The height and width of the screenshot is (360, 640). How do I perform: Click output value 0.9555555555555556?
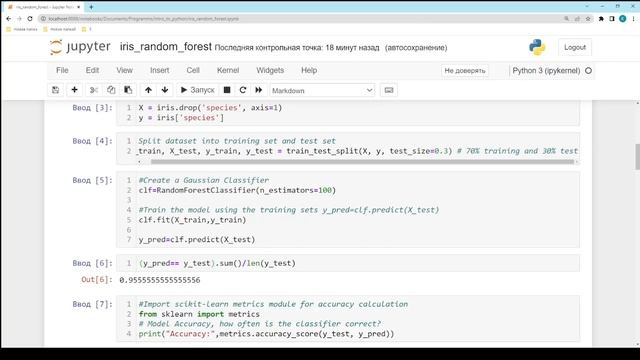pyautogui.click(x=160, y=280)
